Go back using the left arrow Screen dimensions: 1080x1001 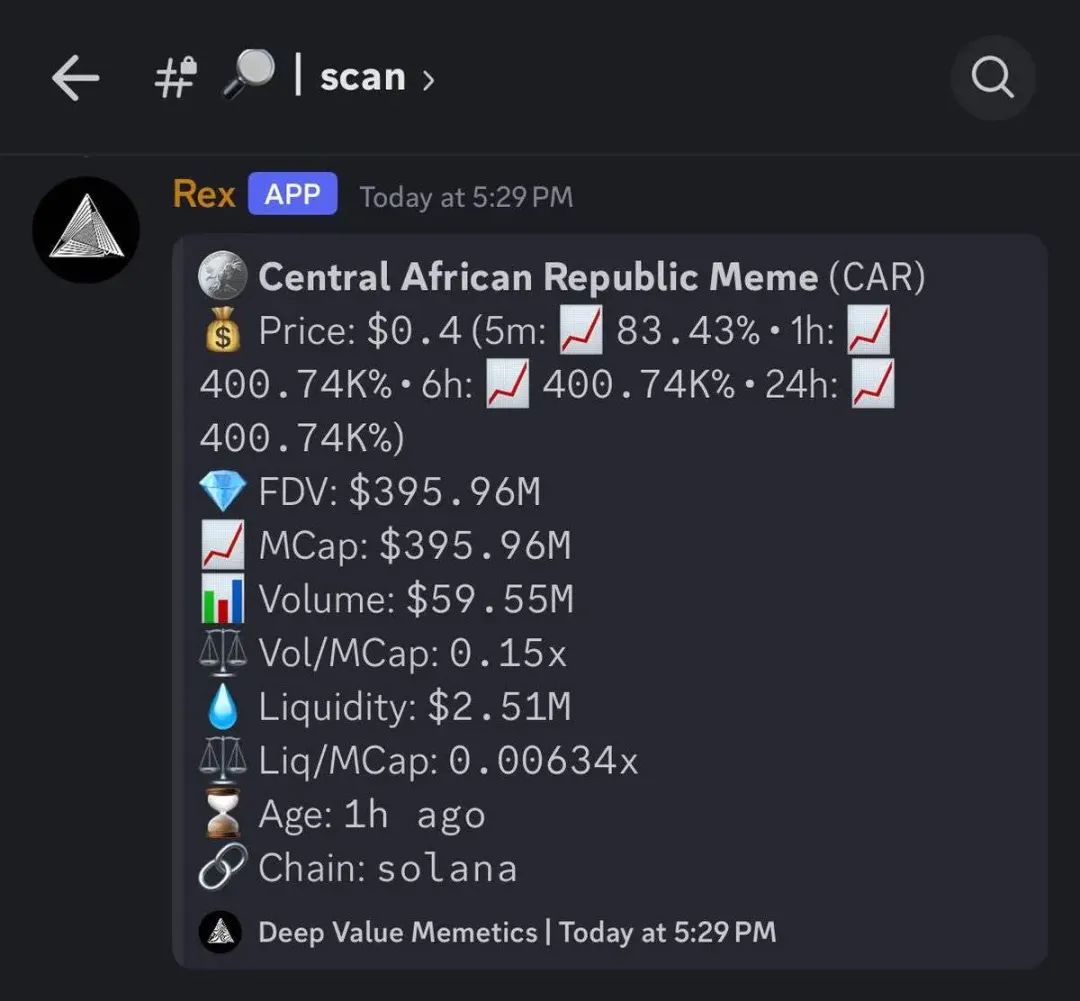[76, 78]
